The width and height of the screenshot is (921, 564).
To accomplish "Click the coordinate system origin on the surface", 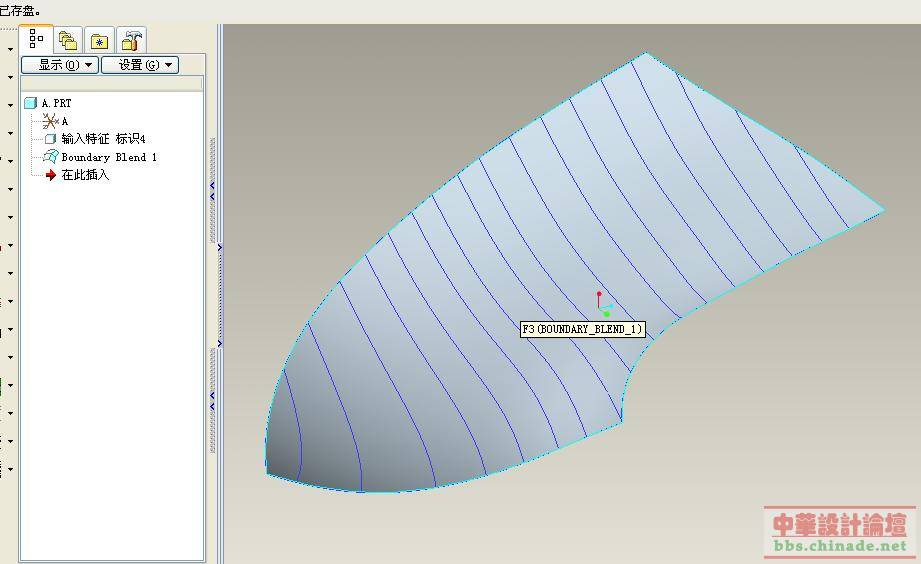I will [600, 309].
